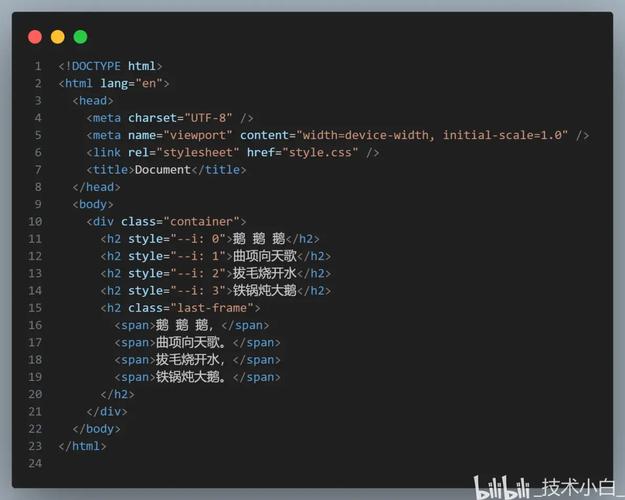Click the name="viewport" attribute
The image size is (625, 500).
click(180, 135)
